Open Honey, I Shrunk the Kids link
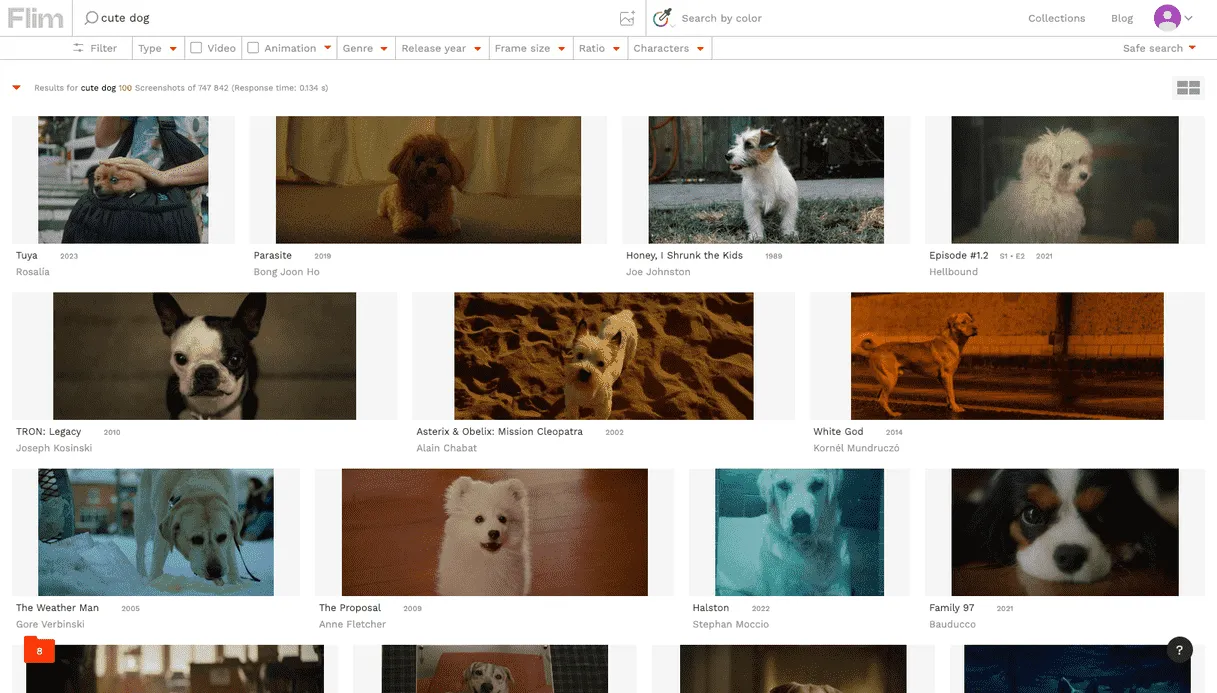Viewport: 1217px width, 693px height. pyautogui.click(x=685, y=255)
